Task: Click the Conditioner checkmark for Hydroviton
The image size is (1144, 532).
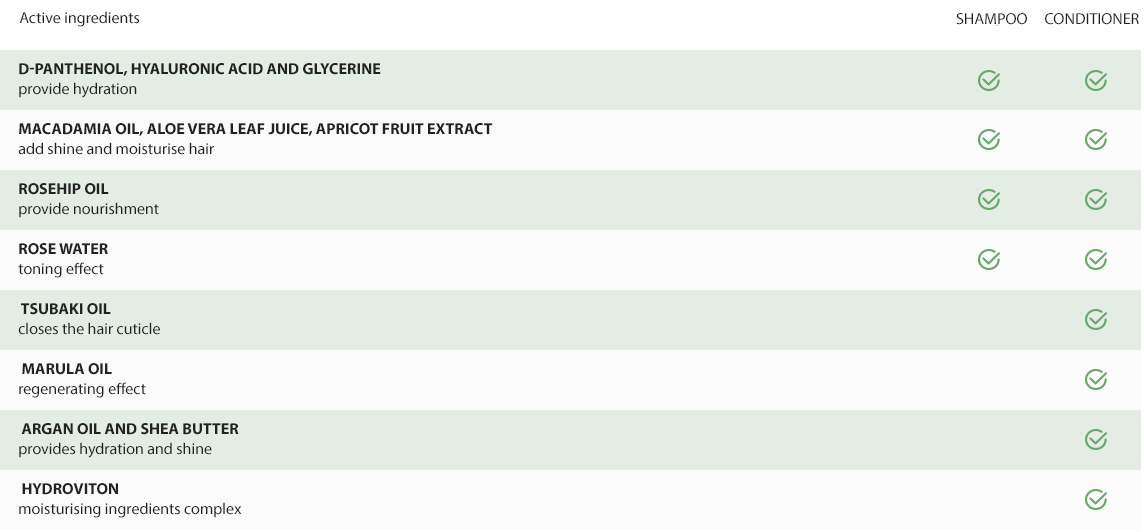Action: point(1096,499)
